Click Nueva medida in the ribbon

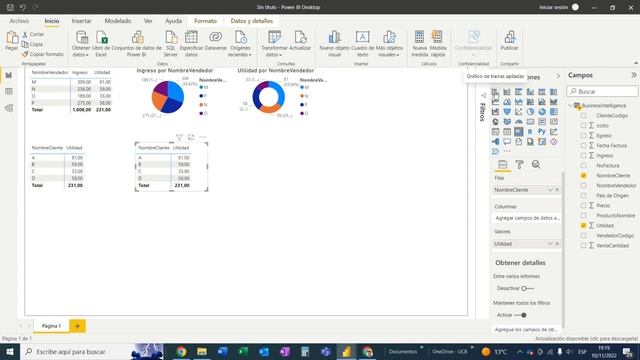tap(420, 44)
